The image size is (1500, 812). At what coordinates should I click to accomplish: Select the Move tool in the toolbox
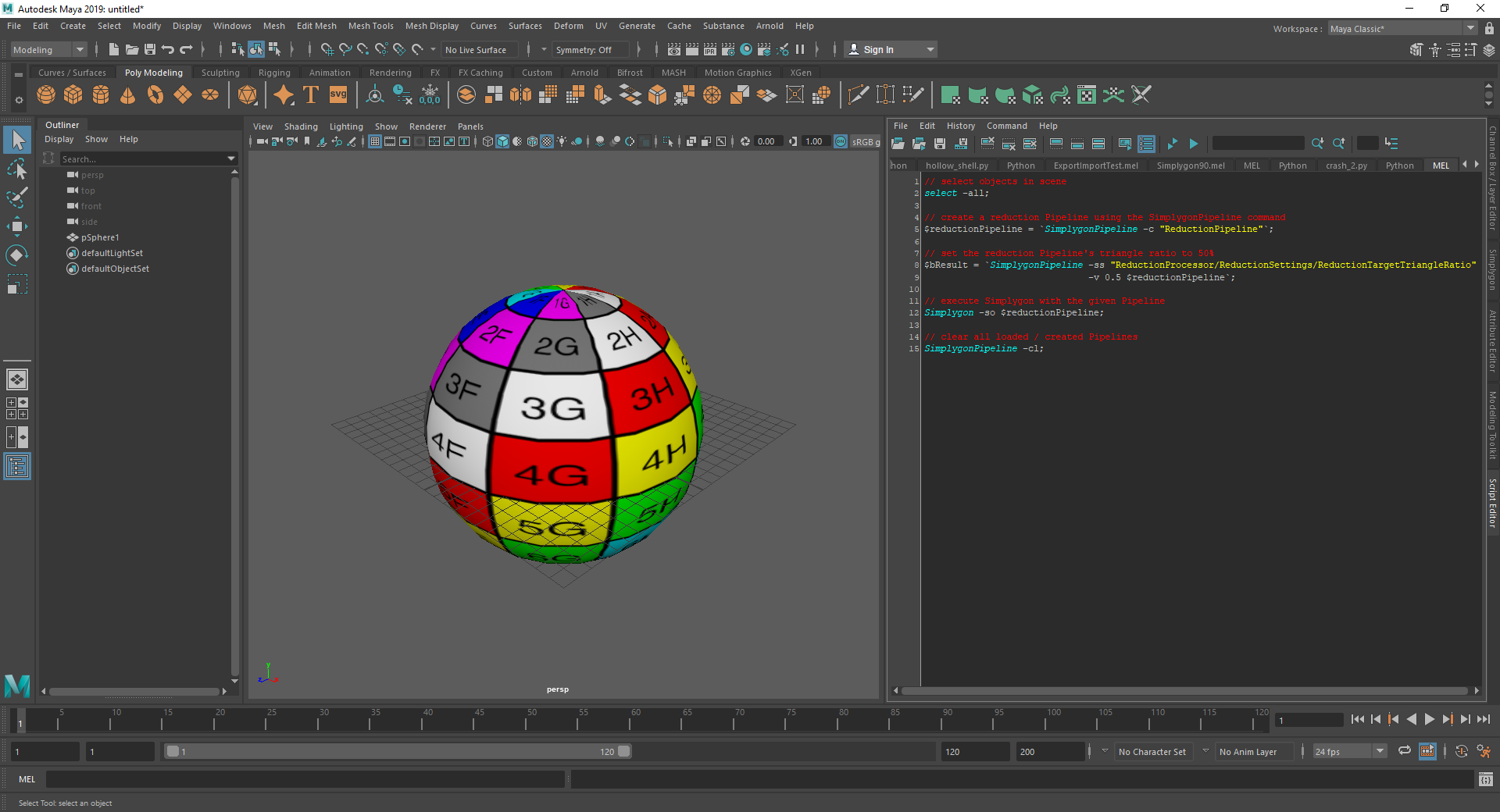(x=16, y=227)
